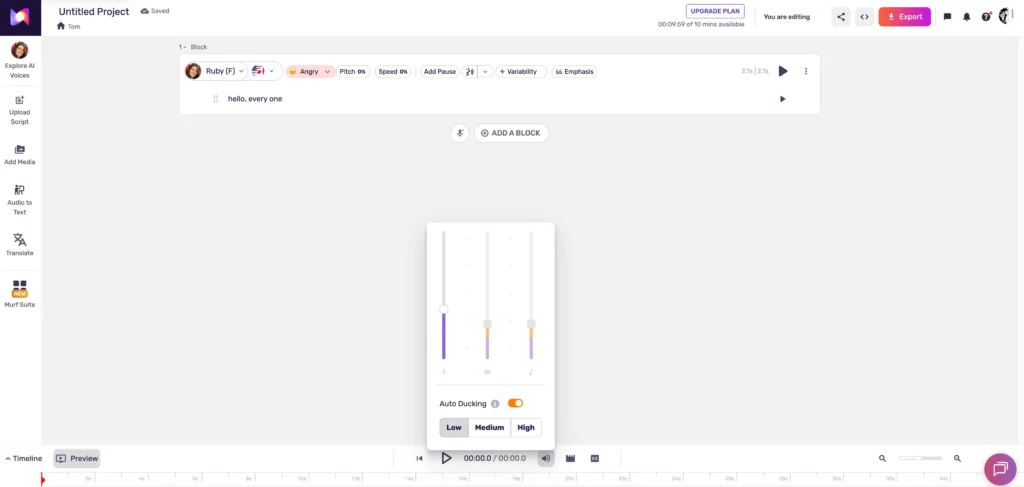This screenshot has height=487, width=1024.
Task: Turn off the Auto Ducking switch
Action: pos(515,403)
